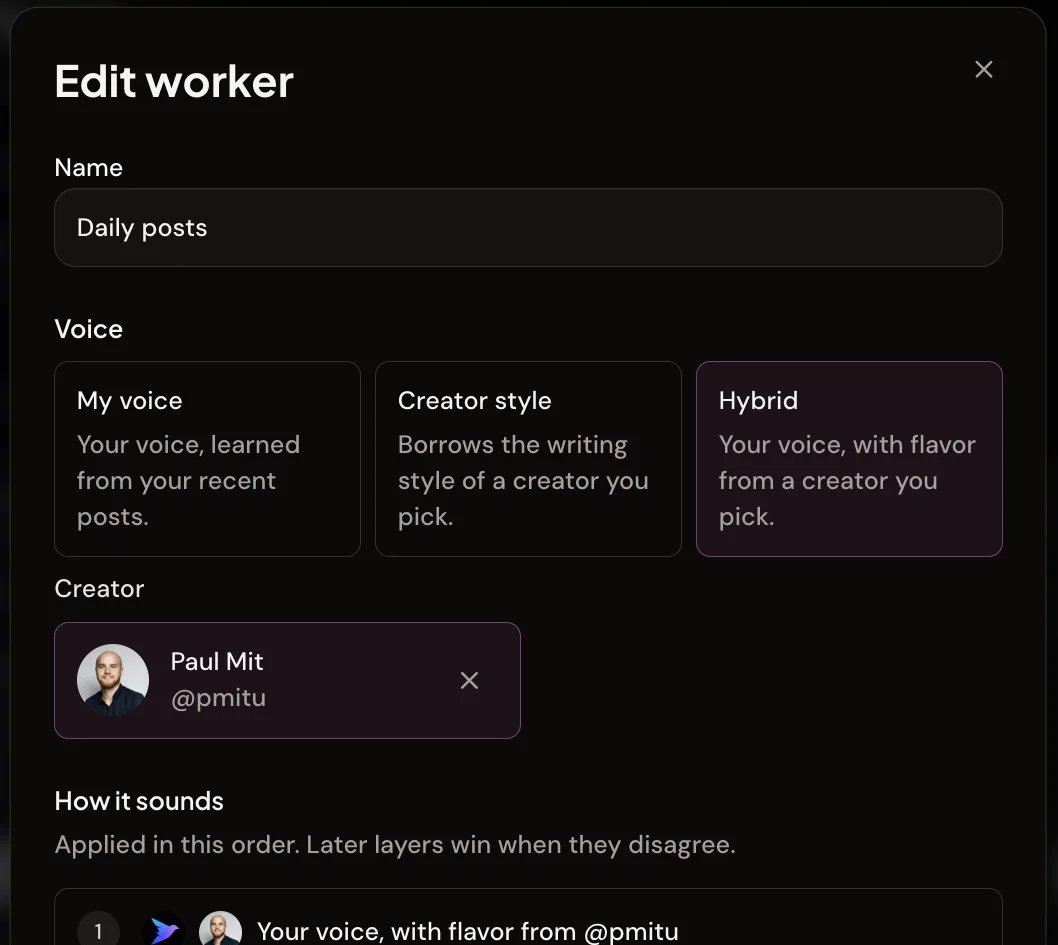Close the Edit worker dialog
1058x945 pixels.
(x=983, y=69)
